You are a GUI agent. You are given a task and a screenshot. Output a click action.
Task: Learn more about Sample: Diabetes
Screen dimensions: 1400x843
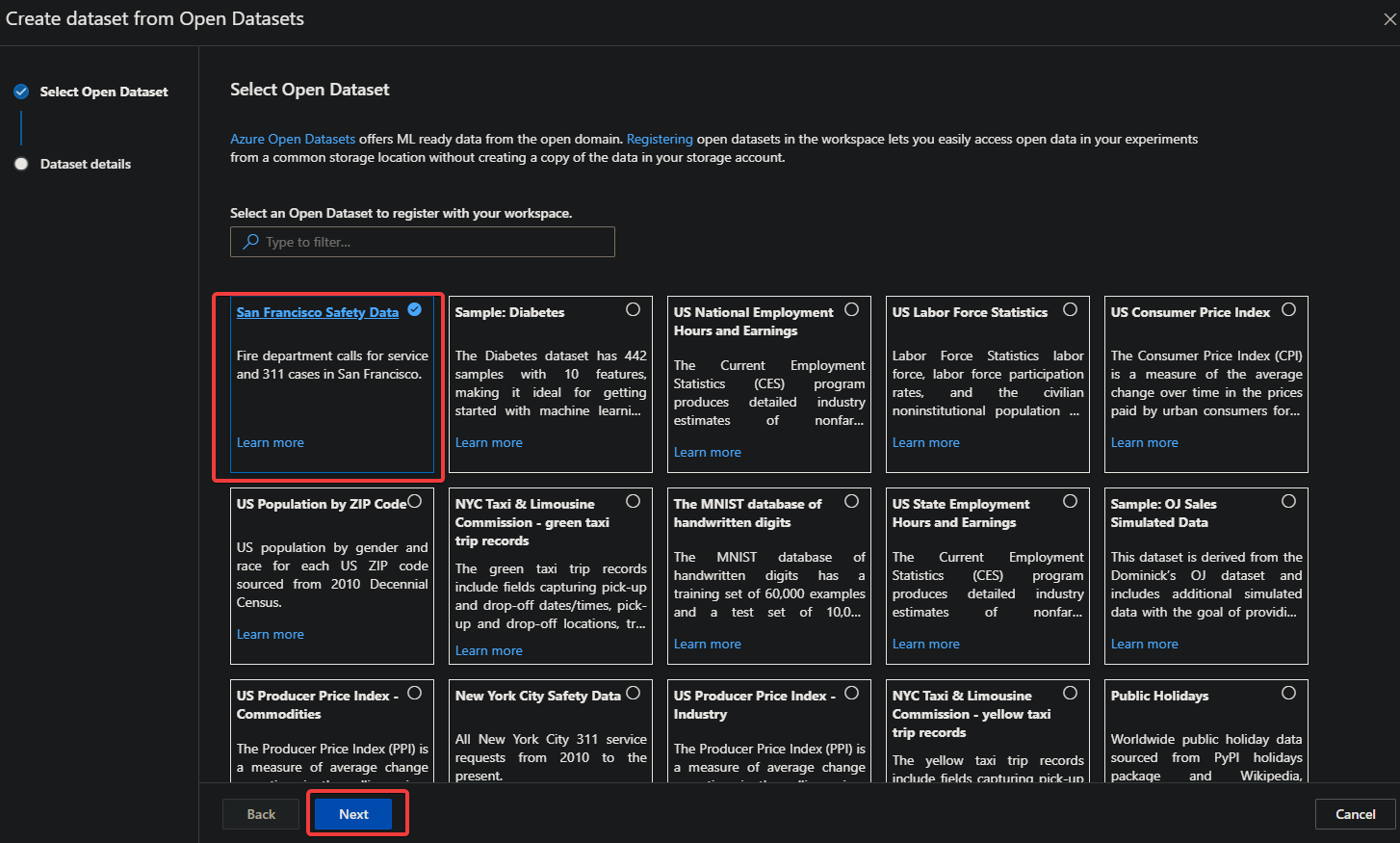pos(489,442)
